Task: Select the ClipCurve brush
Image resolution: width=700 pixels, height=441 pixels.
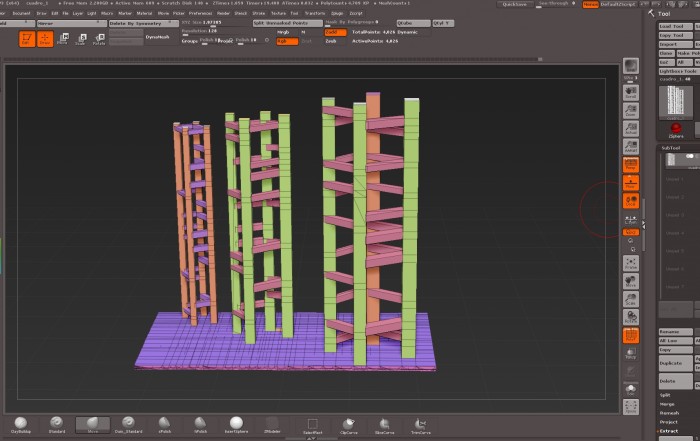Action: pyautogui.click(x=348, y=424)
